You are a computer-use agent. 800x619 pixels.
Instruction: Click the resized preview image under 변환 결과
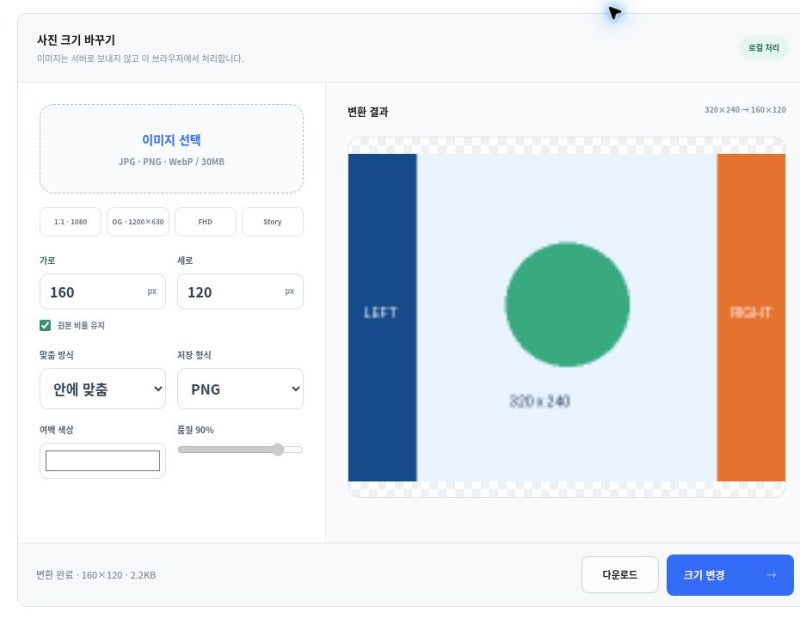(x=566, y=317)
